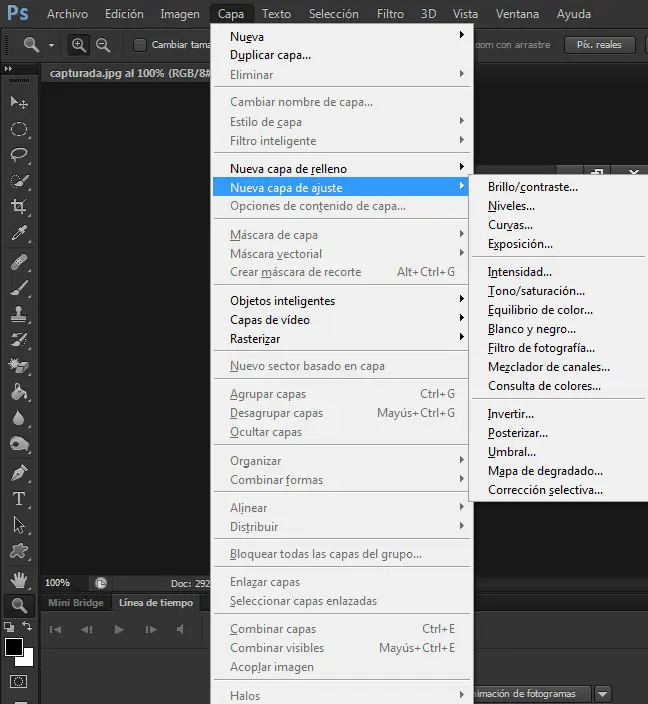Step to next frame in timeline

[x=151, y=629]
